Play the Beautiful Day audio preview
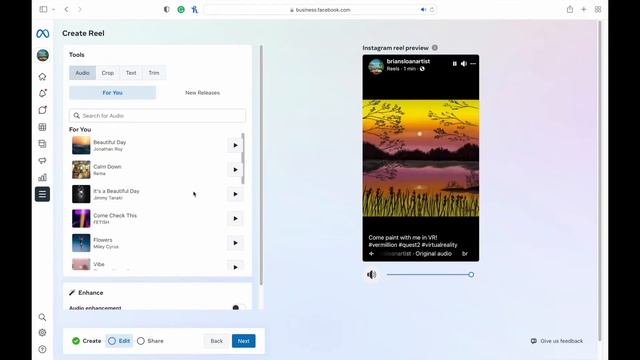Image resolution: width=640 pixels, height=360 pixels. [236, 145]
